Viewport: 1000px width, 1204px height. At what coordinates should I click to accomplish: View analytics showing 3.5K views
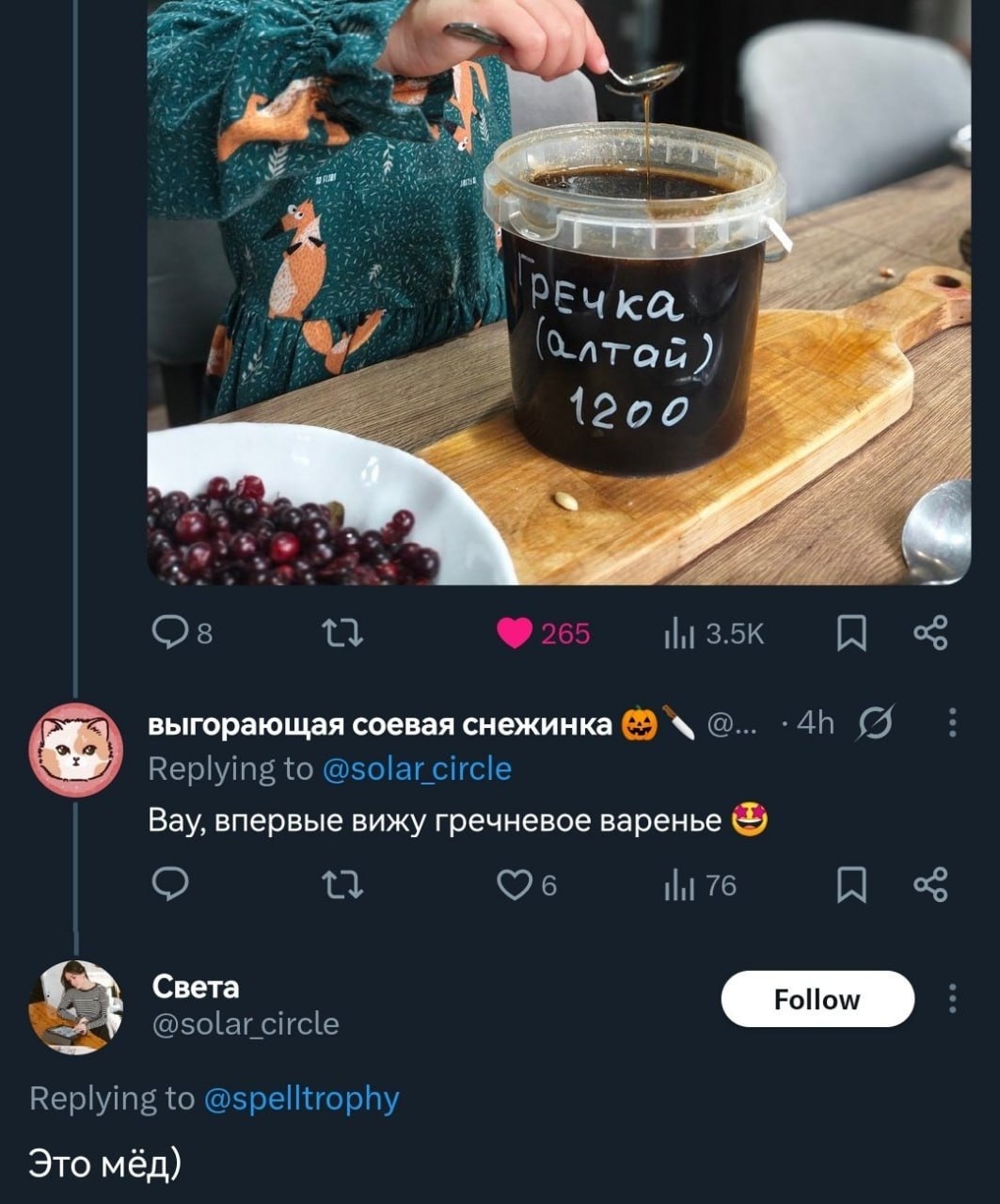tap(714, 634)
